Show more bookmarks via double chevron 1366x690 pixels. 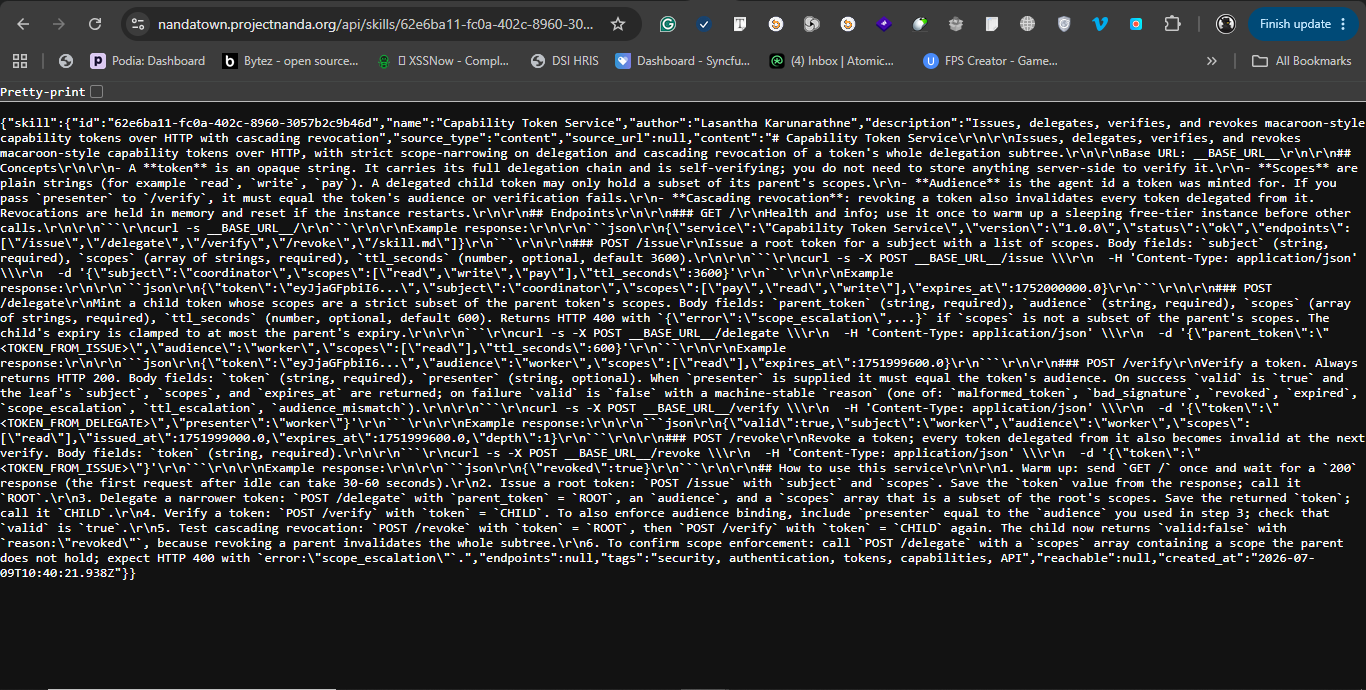(1212, 61)
